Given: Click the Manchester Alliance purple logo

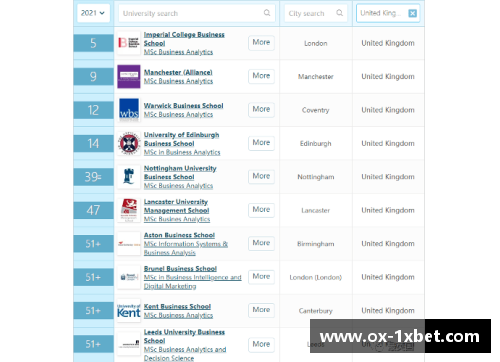Looking at the screenshot, I should 129,76.
